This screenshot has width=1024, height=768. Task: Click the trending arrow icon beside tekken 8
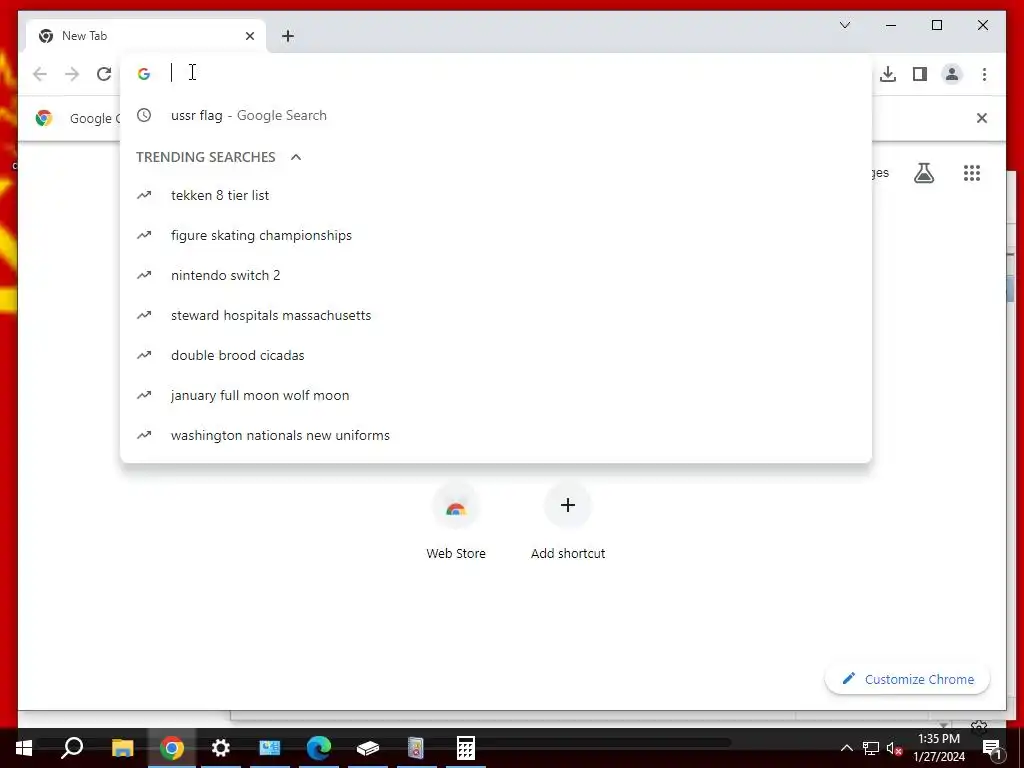[x=144, y=195]
